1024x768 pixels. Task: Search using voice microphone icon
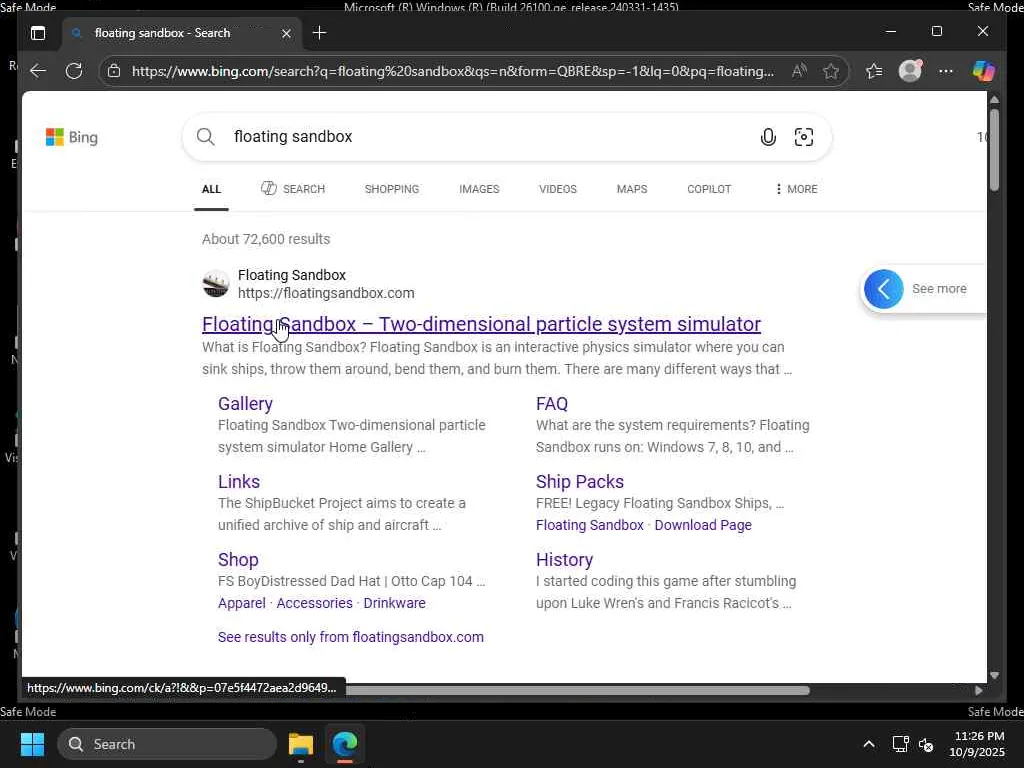(768, 136)
